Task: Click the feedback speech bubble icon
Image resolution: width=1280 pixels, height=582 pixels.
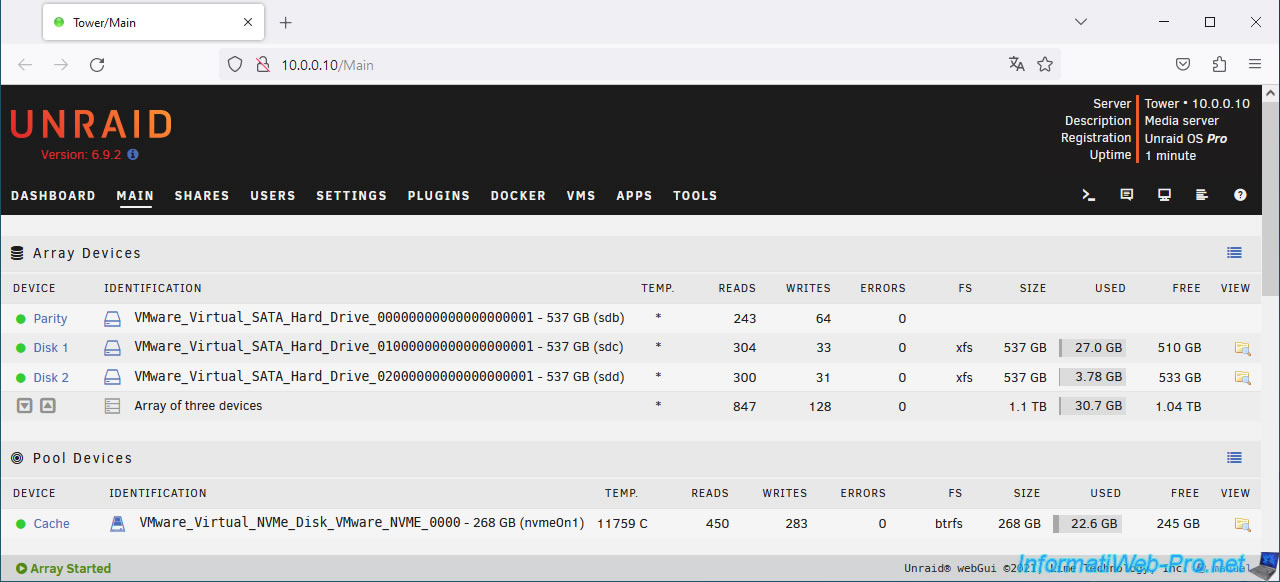Action: click(1127, 195)
